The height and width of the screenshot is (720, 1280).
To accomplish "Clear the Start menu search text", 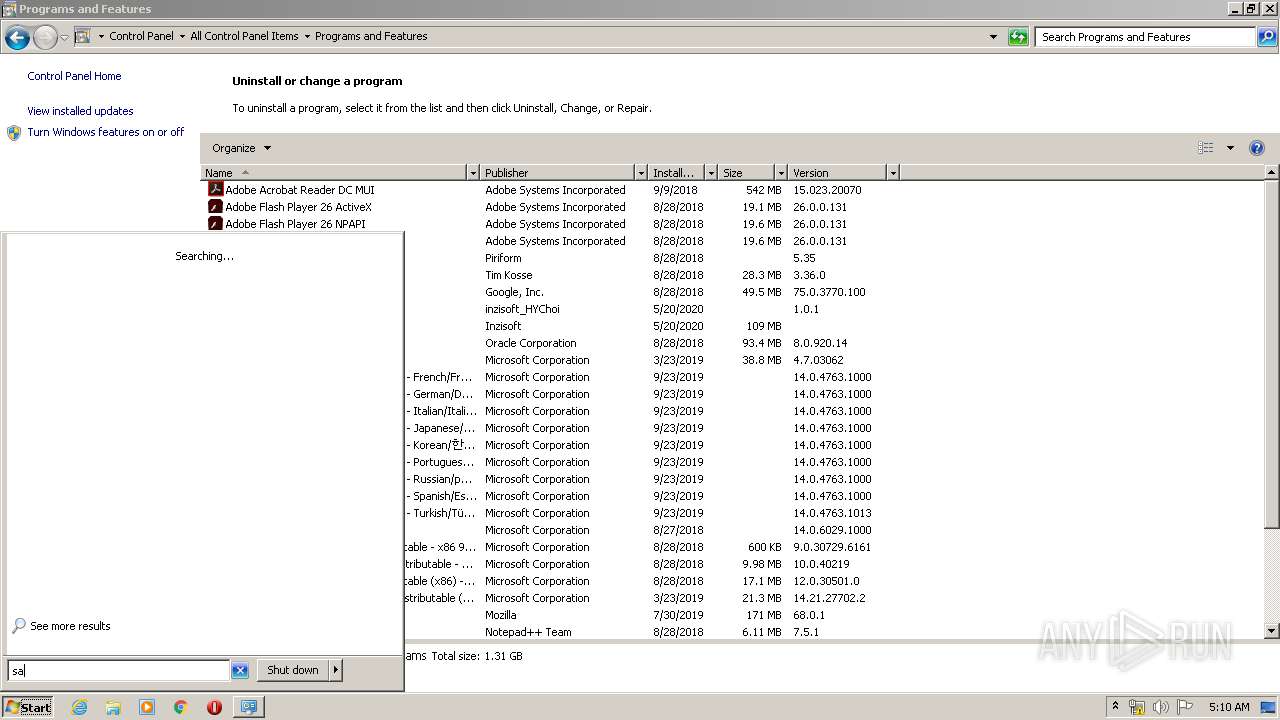I will pyautogui.click(x=240, y=670).
